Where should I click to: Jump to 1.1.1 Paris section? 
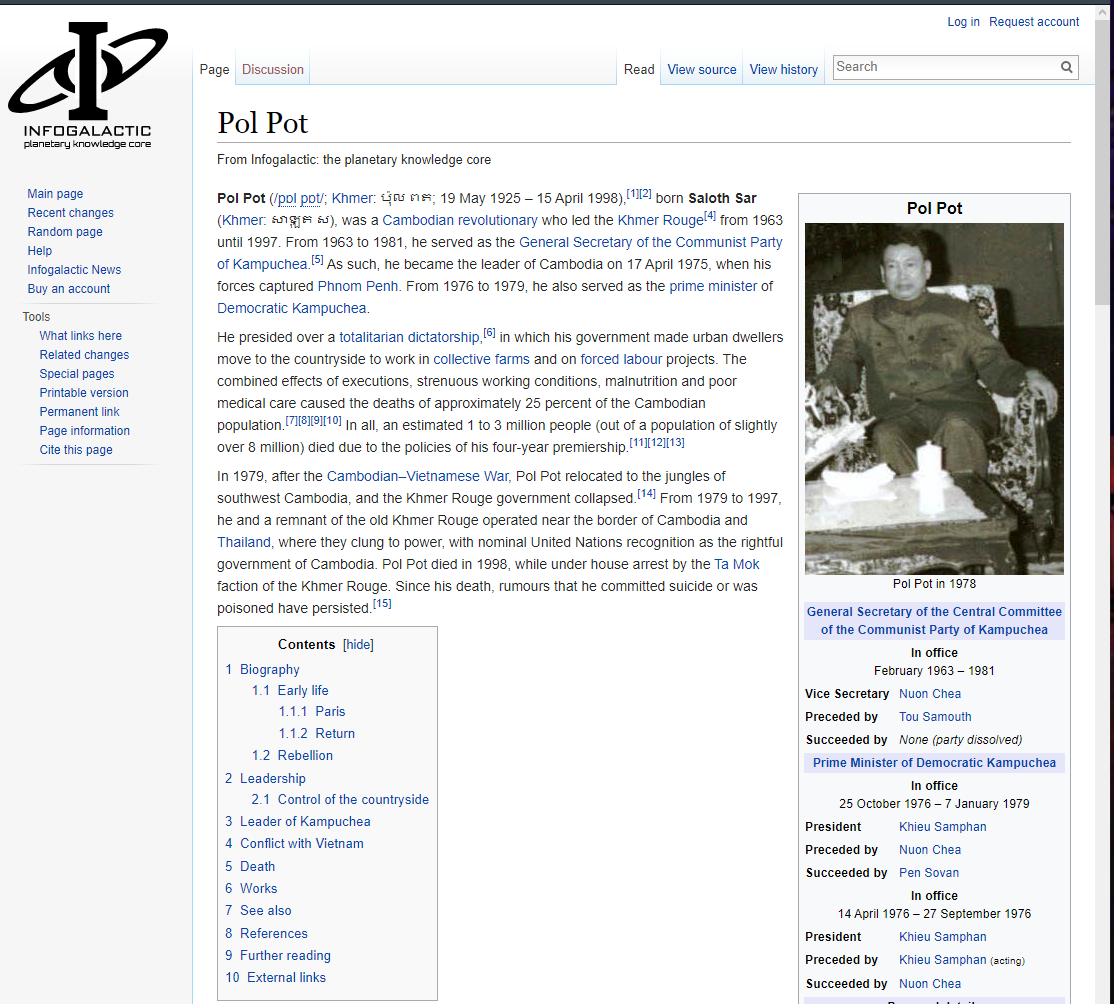click(x=312, y=712)
